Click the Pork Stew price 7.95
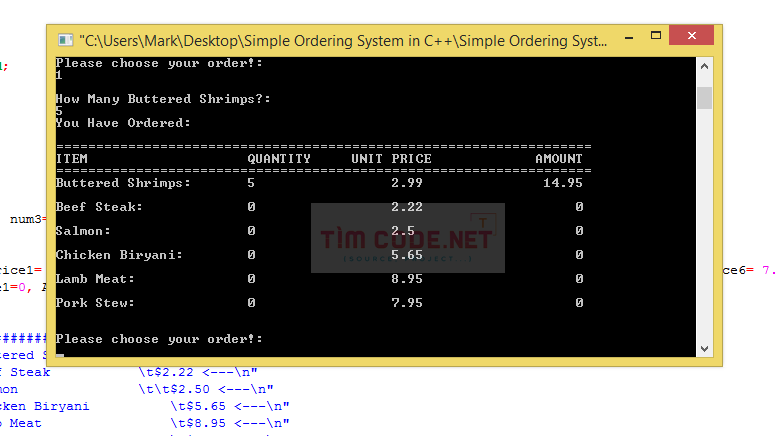776x436 pixels. click(407, 303)
